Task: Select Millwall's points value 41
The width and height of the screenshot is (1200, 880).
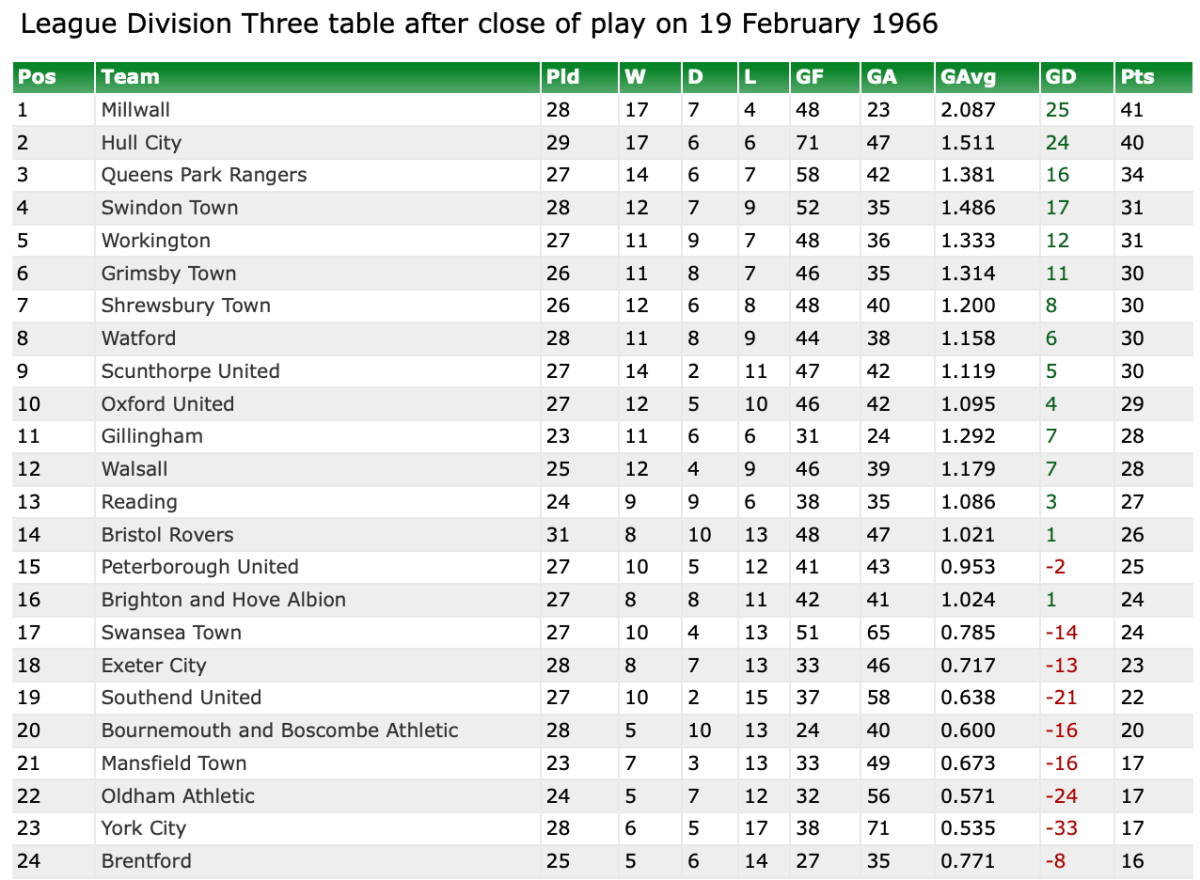Action: point(1132,109)
